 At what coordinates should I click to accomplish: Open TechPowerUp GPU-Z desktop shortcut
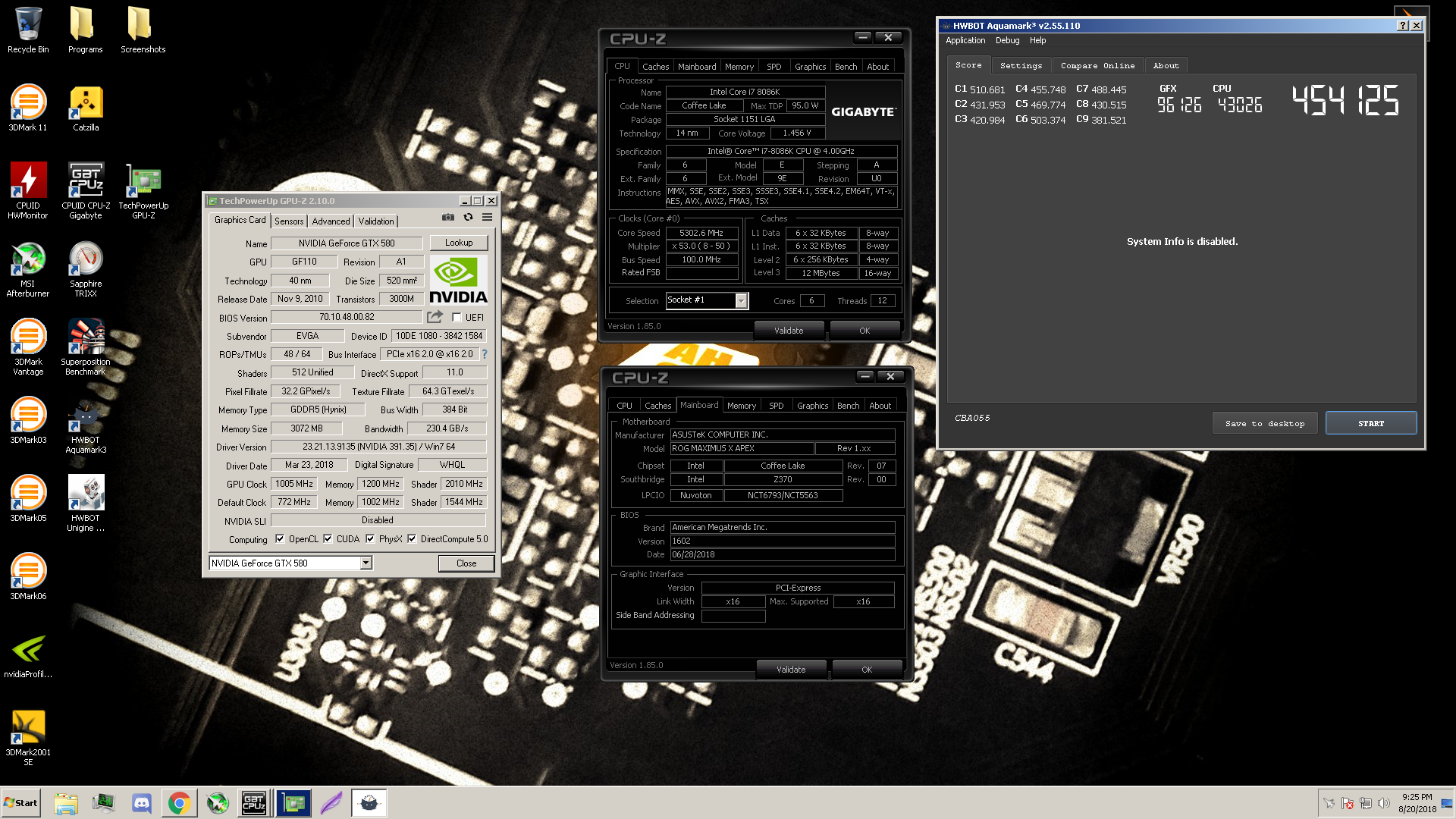(143, 191)
